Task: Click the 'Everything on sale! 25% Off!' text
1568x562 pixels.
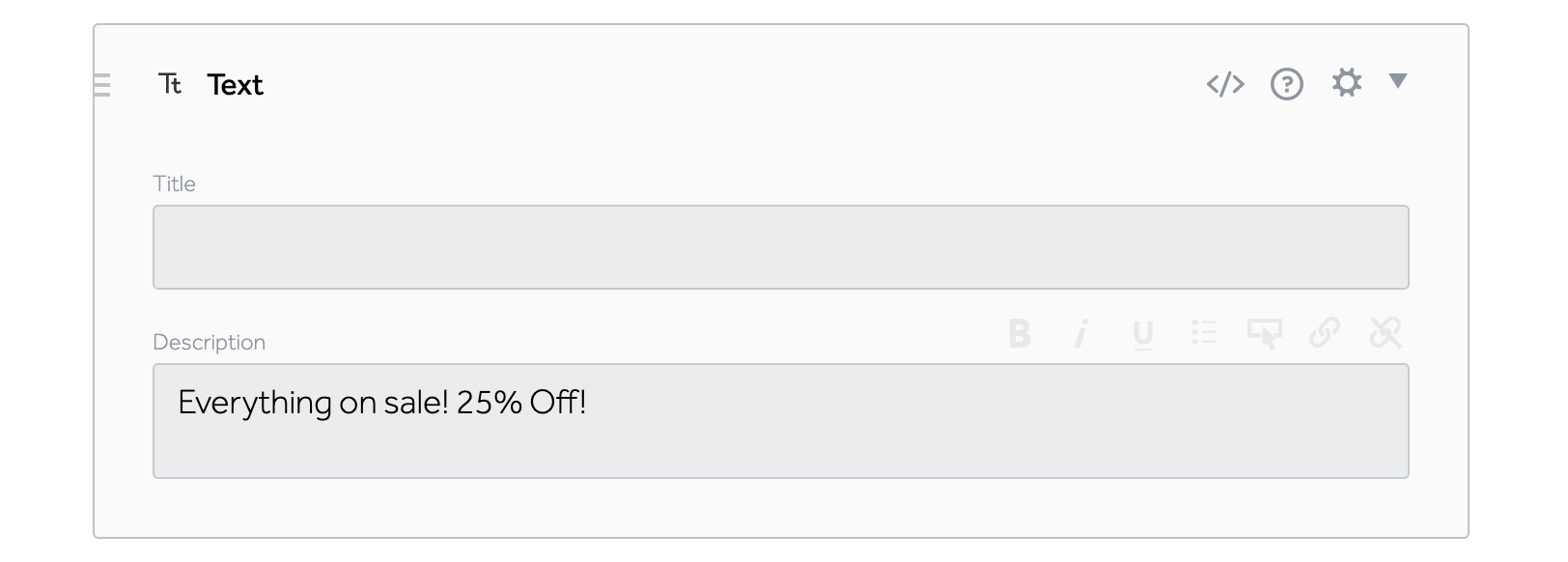Action: point(382,403)
